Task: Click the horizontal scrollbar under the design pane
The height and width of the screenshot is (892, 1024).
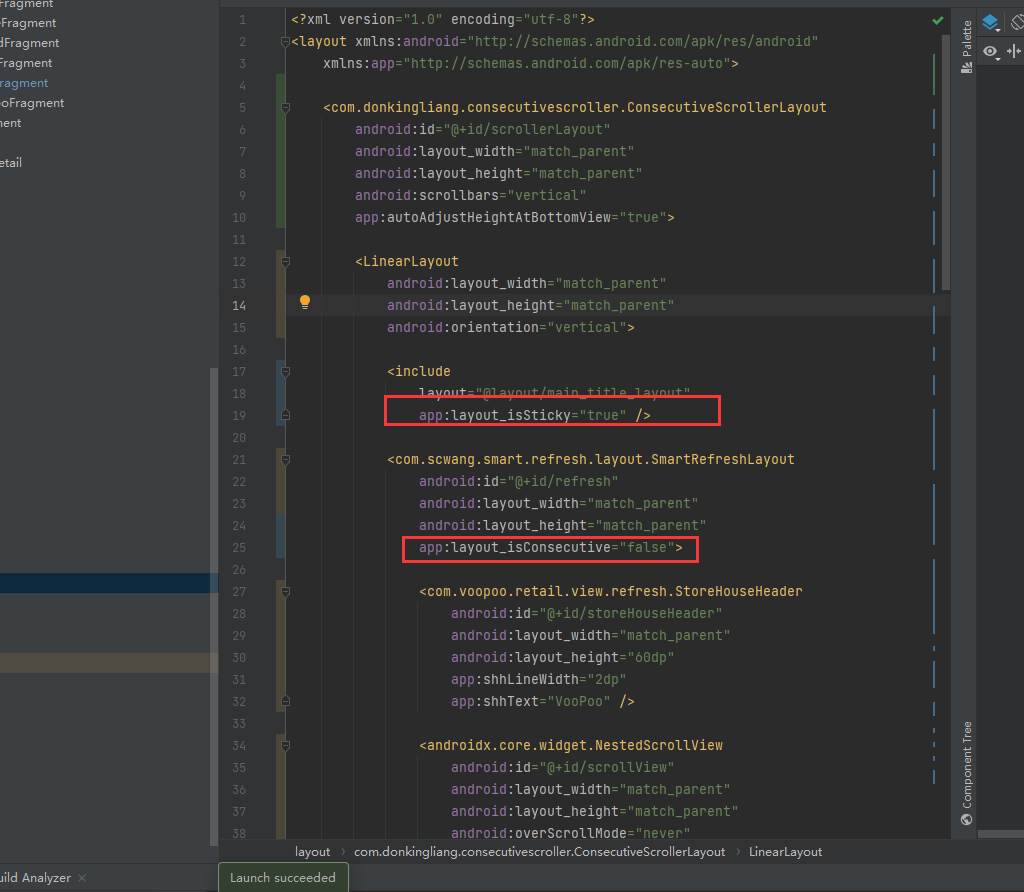Action: coord(1000,834)
